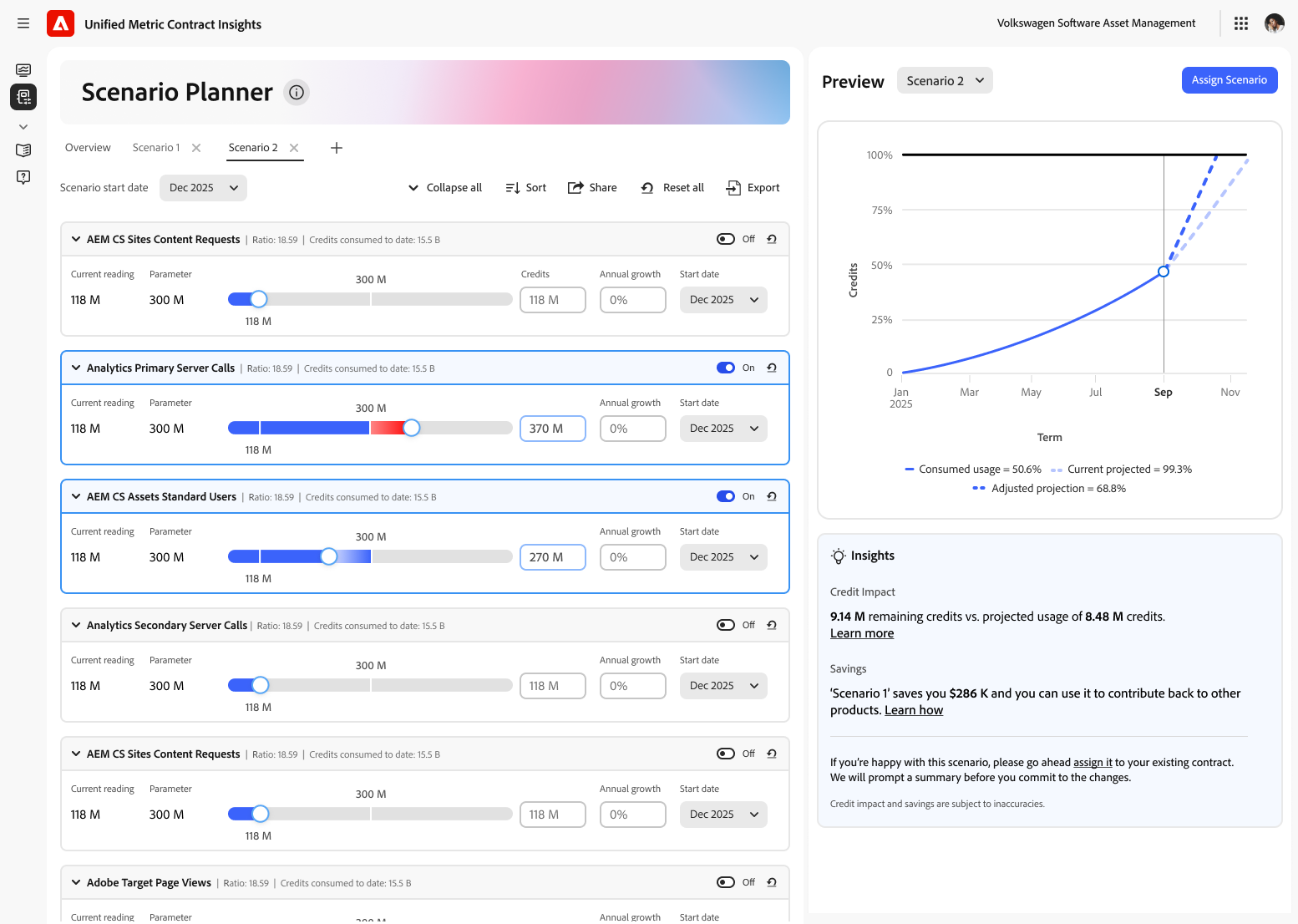Click the Assign Scenario button
The image size is (1298, 924).
pos(1230,80)
